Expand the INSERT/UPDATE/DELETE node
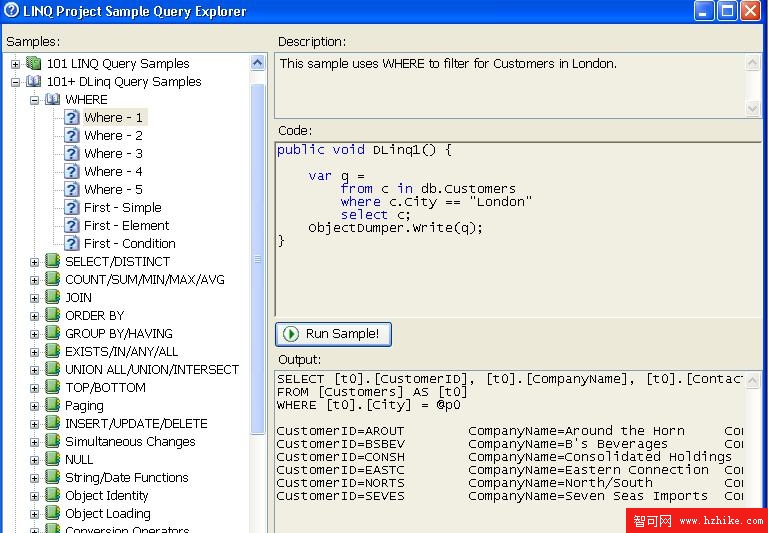The image size is (768, 533). [x=34, y=424]
